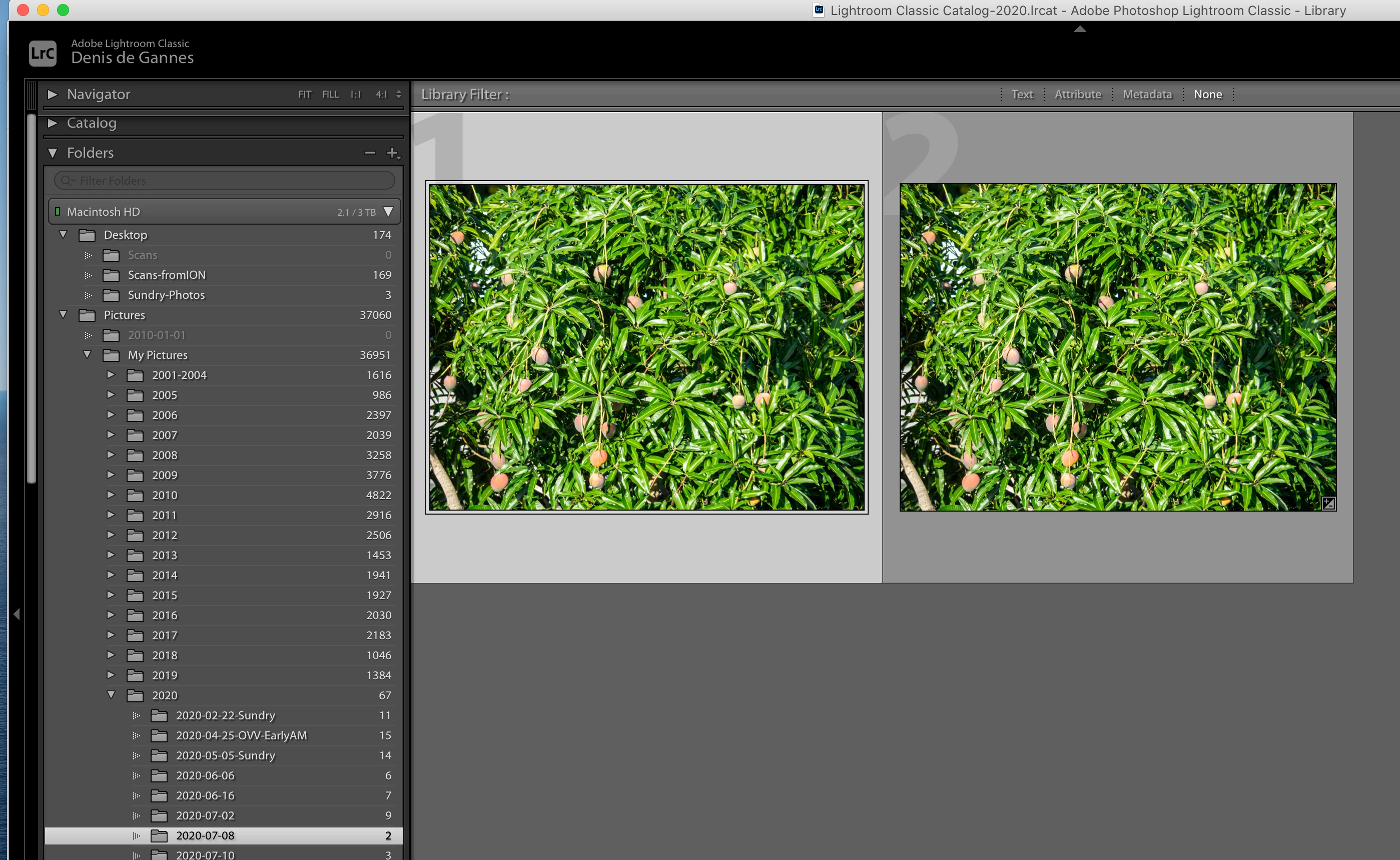
Task: Expand the Navigator panel
Action: point(53,95)
